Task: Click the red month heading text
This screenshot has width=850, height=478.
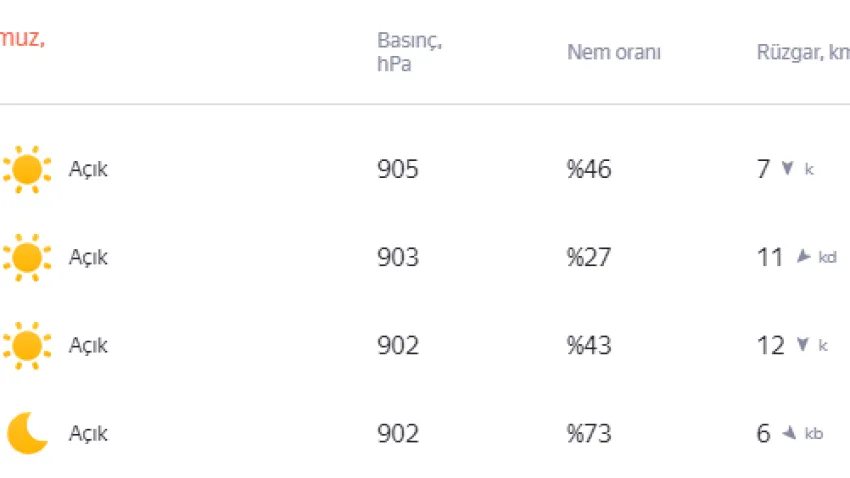Action: (22, 39)
